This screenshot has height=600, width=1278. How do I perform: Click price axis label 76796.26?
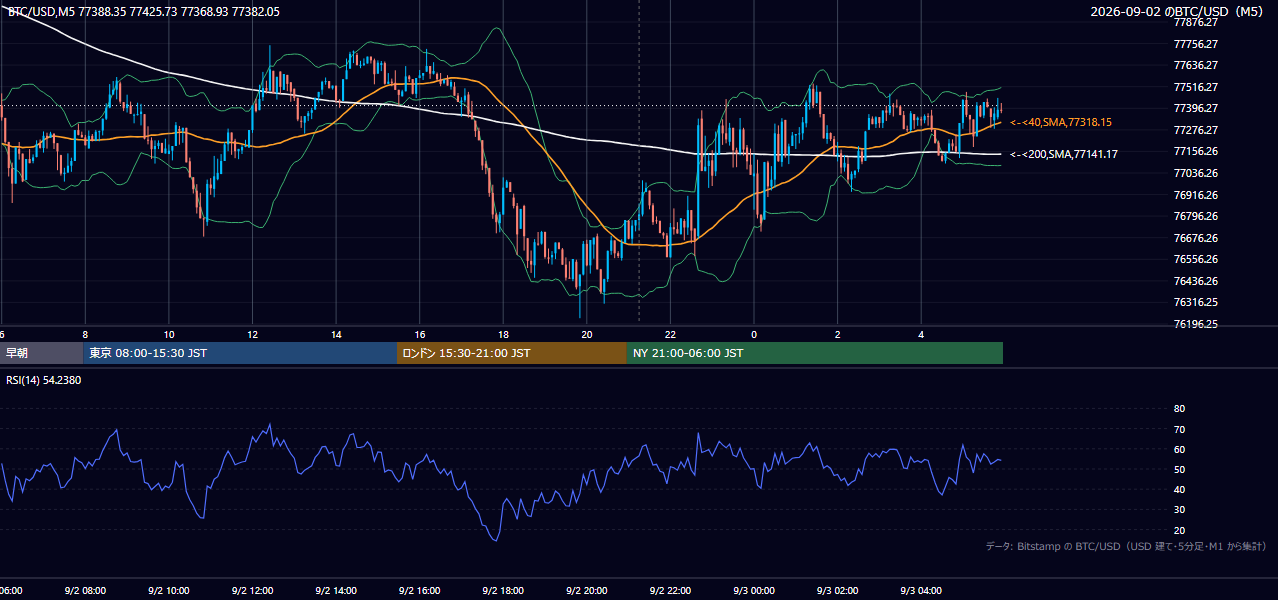(x=1196, y=216)
